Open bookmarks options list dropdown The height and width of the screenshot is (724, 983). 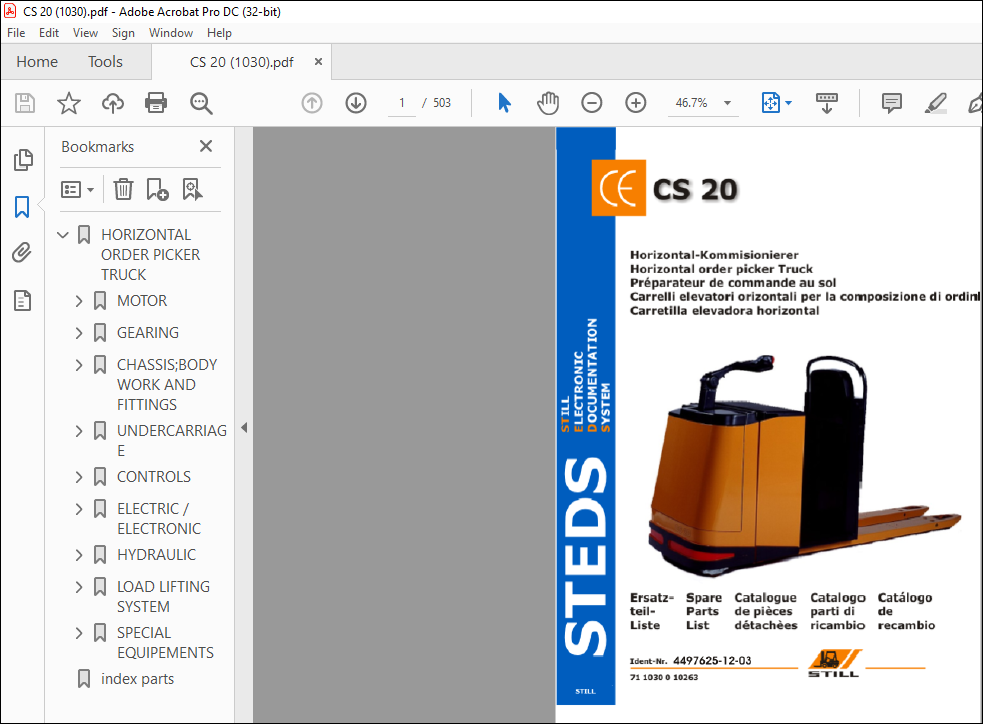click(x=77, y=189)
